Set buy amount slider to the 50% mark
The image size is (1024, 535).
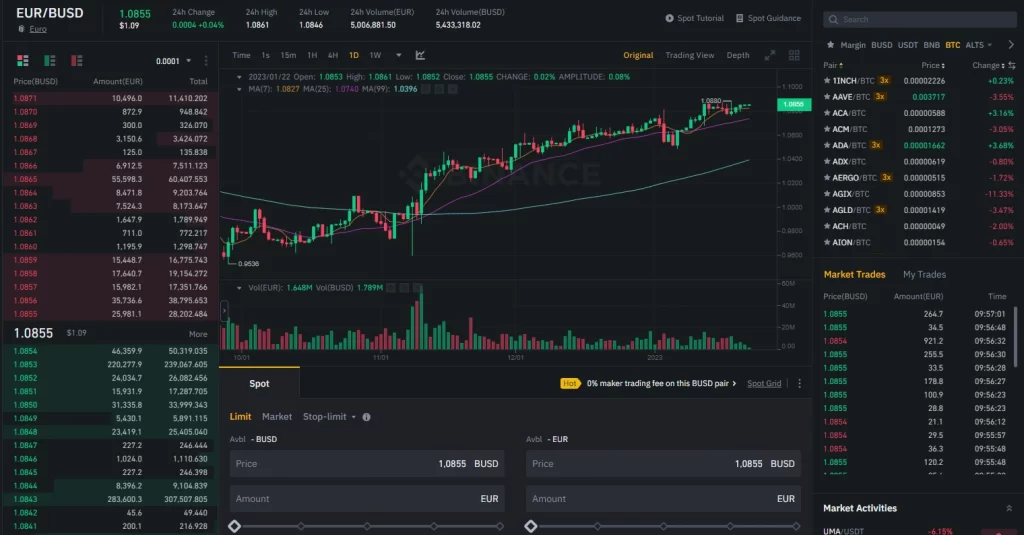click(x=368, y=527)
